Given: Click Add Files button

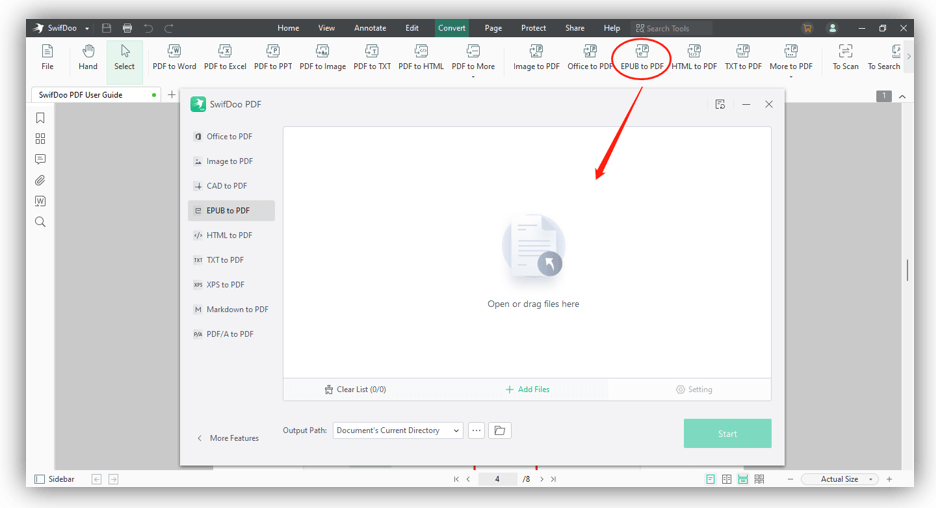Looking at the screenshot, I should point(527,389).
